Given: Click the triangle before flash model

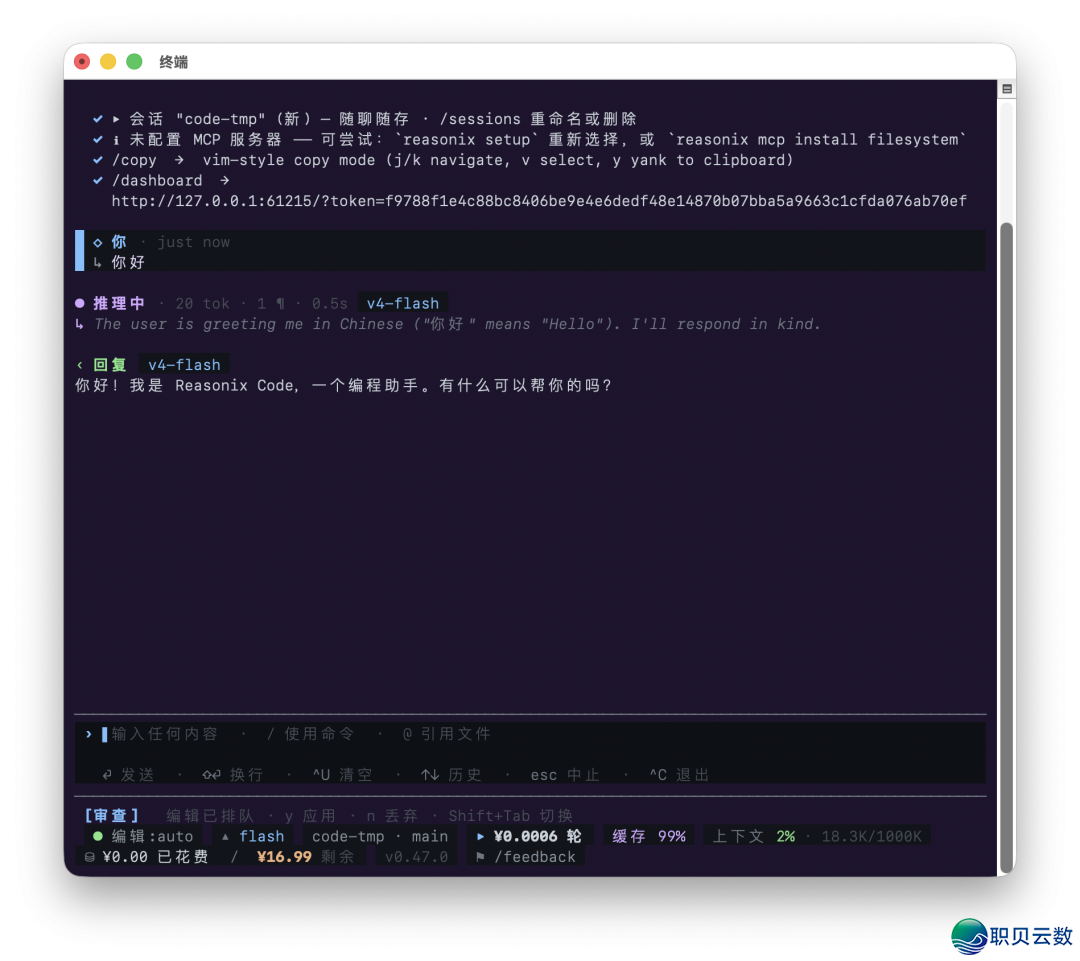Looking at the screenshot, I should coord(225,836).
